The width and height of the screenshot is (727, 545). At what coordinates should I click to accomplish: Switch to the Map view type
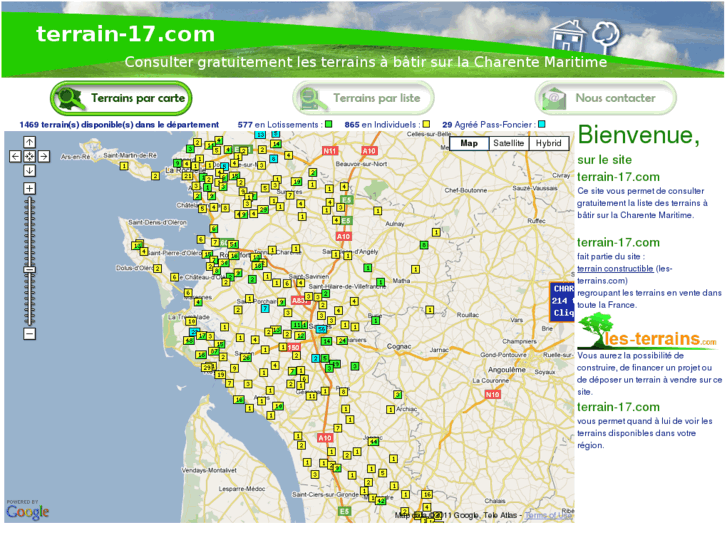469,143
